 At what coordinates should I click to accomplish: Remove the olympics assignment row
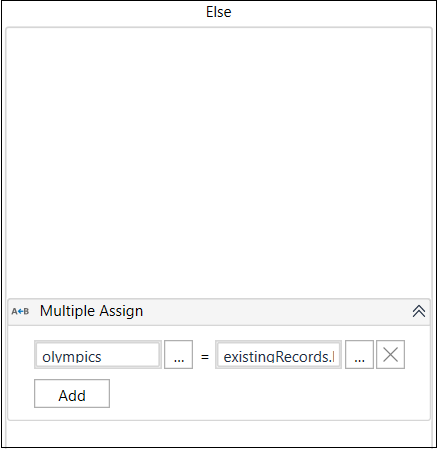tap(390, 354)
